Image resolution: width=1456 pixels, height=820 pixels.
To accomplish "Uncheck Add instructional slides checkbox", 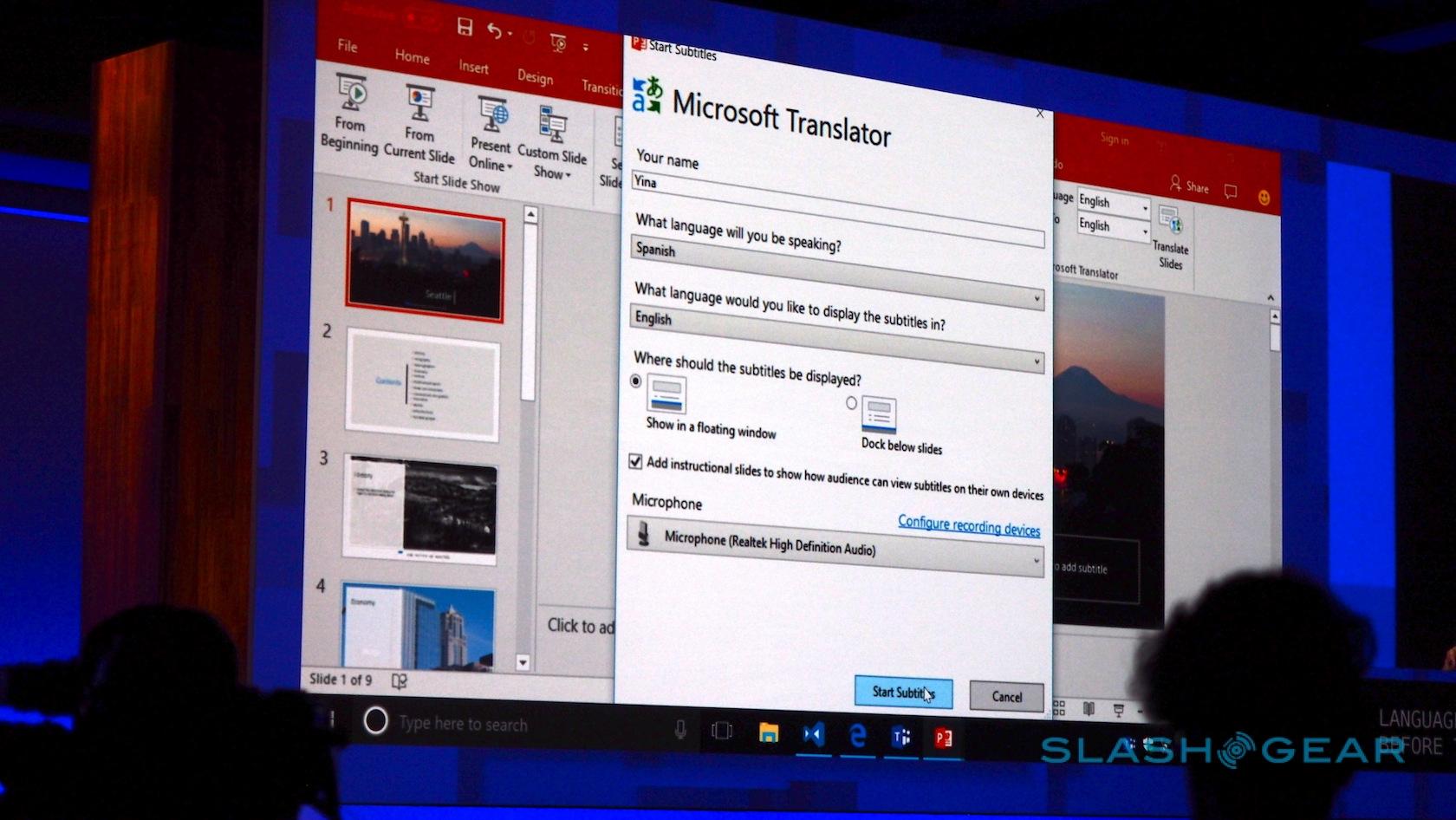I will [x=635, y=461].
